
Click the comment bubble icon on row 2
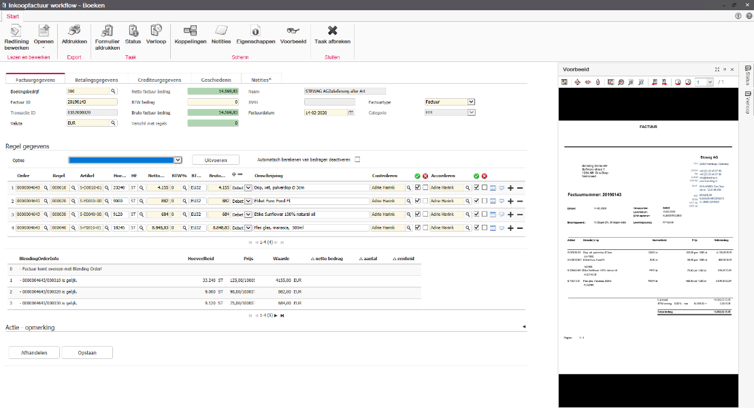pos(502,201)
